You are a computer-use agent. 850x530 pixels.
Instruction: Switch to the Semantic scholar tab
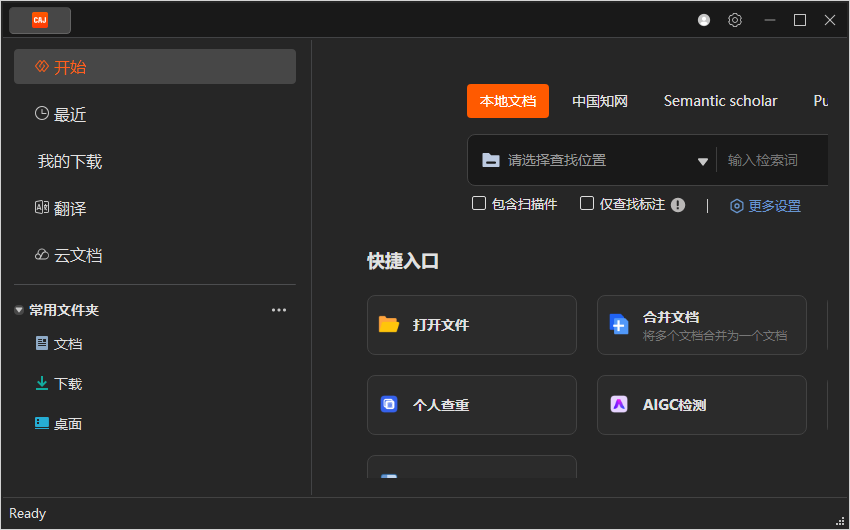[x=720, y=101]
